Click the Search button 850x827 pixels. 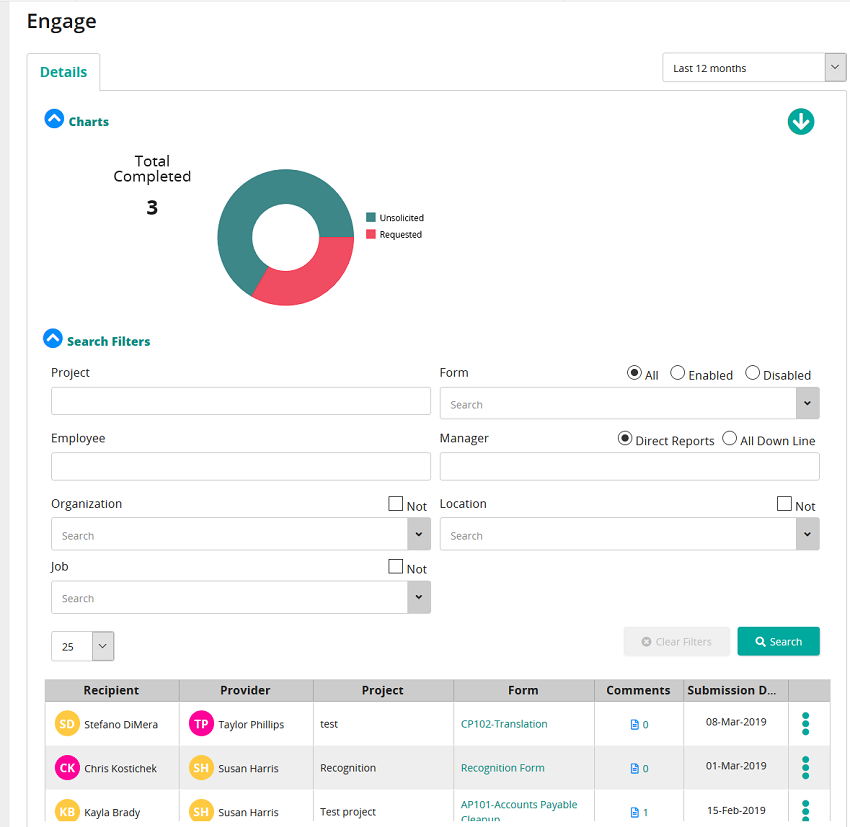pos(778,642)
